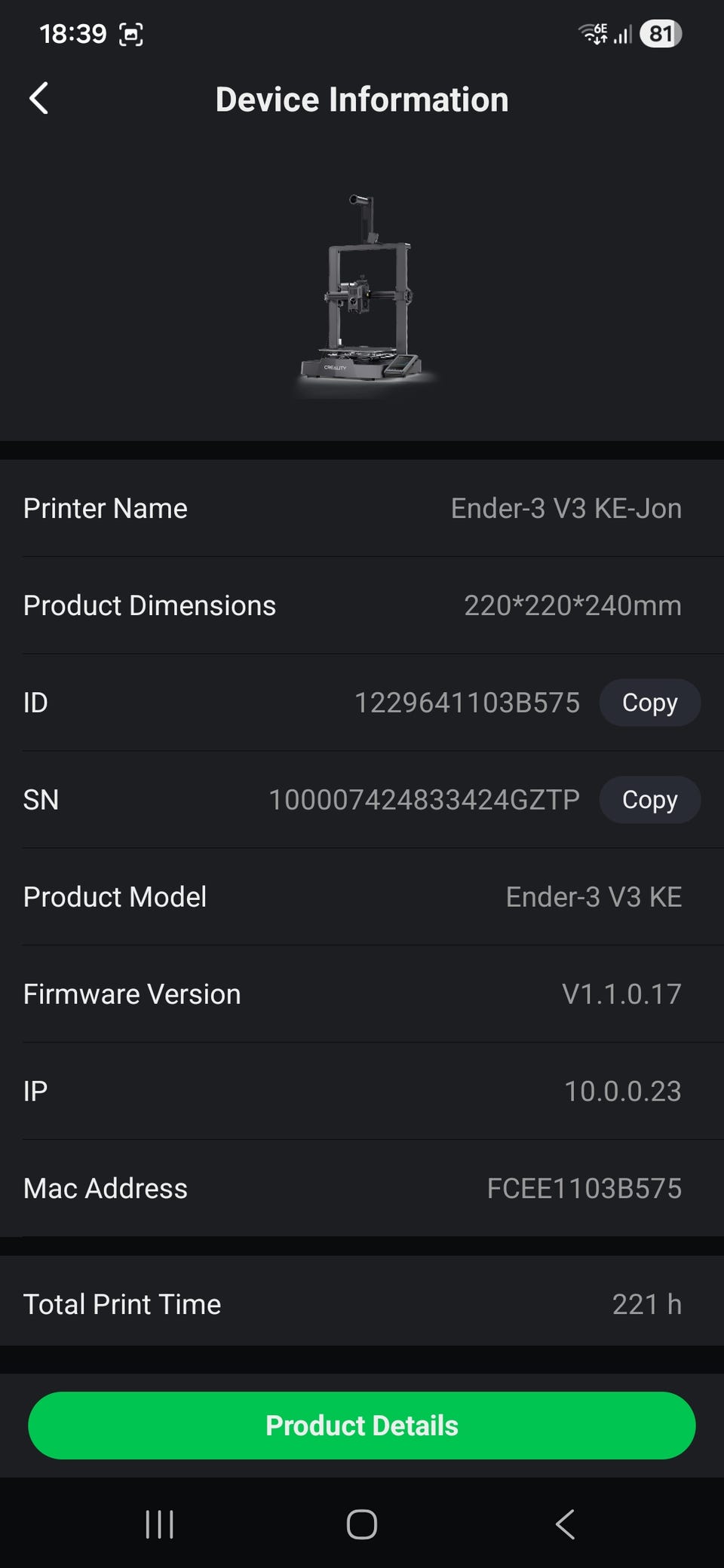The height and width of the screenshot is (1568, 724).
Task: Tap the Ender-3 printer image
Action: (x=364, y=294)
